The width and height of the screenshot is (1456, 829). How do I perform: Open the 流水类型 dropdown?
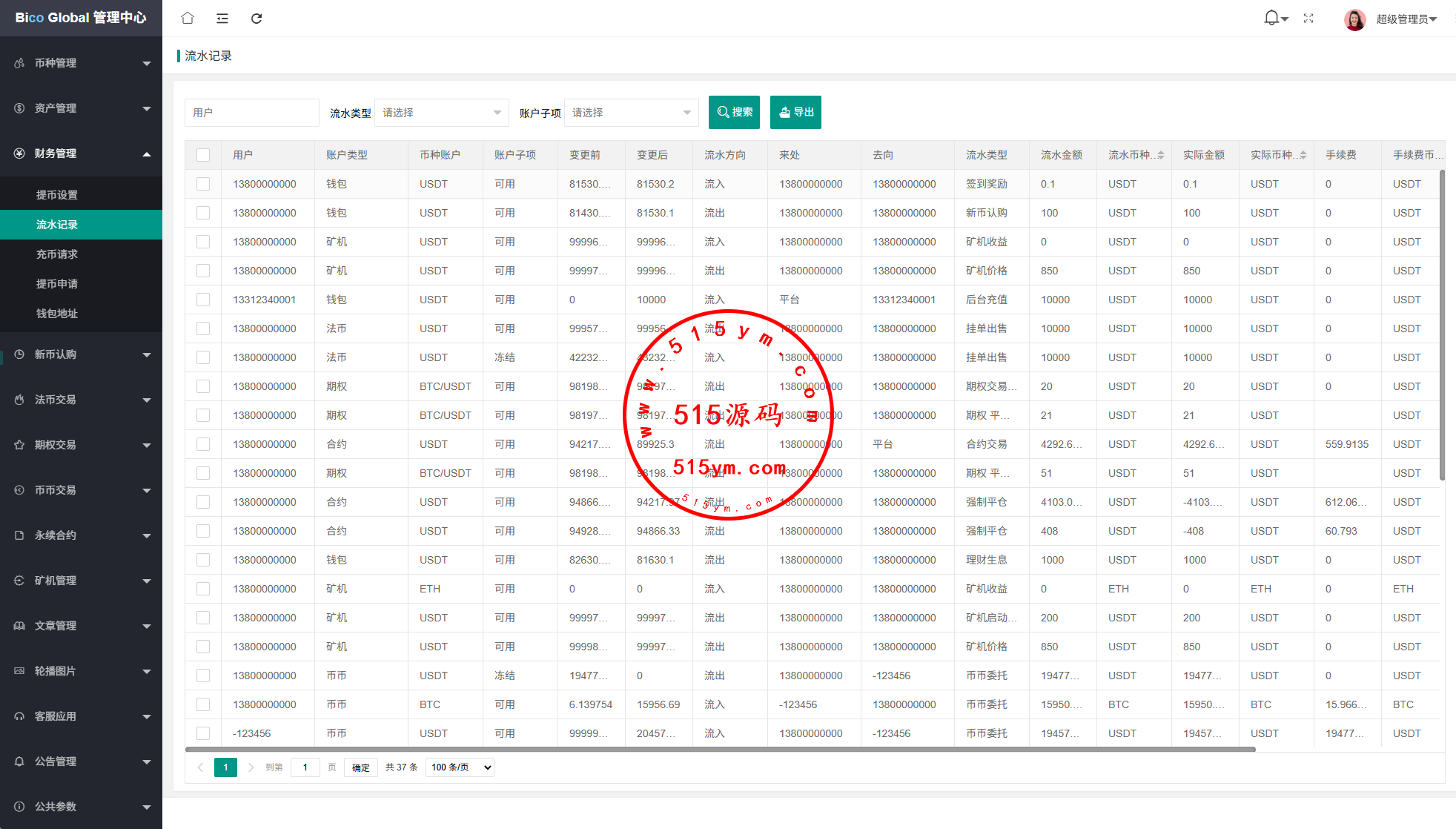pyautogui.click(x=441, y=113)
